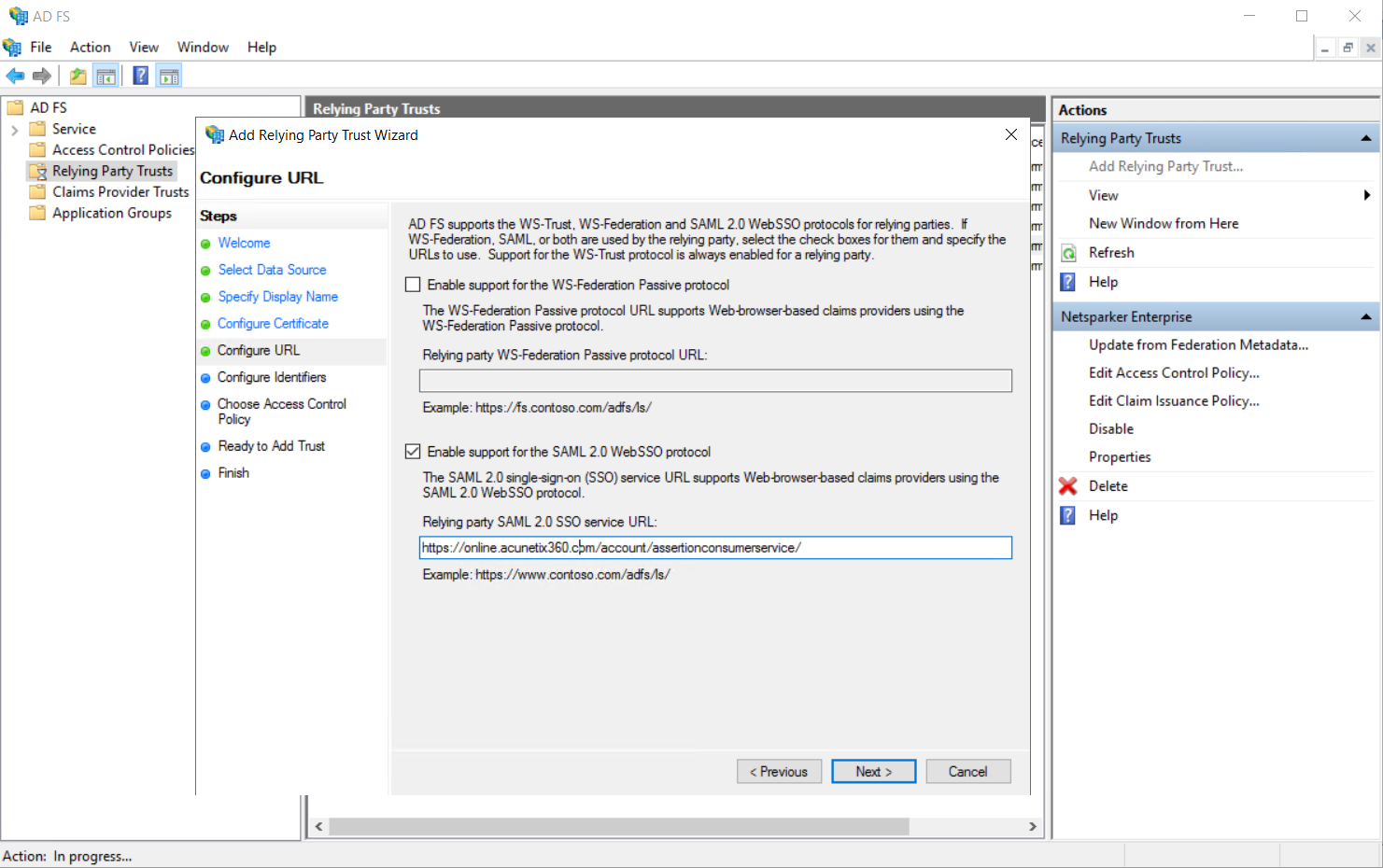Enable support for WS-Federation Passive protocol
1383x868 pixels.
coord(413,285)
